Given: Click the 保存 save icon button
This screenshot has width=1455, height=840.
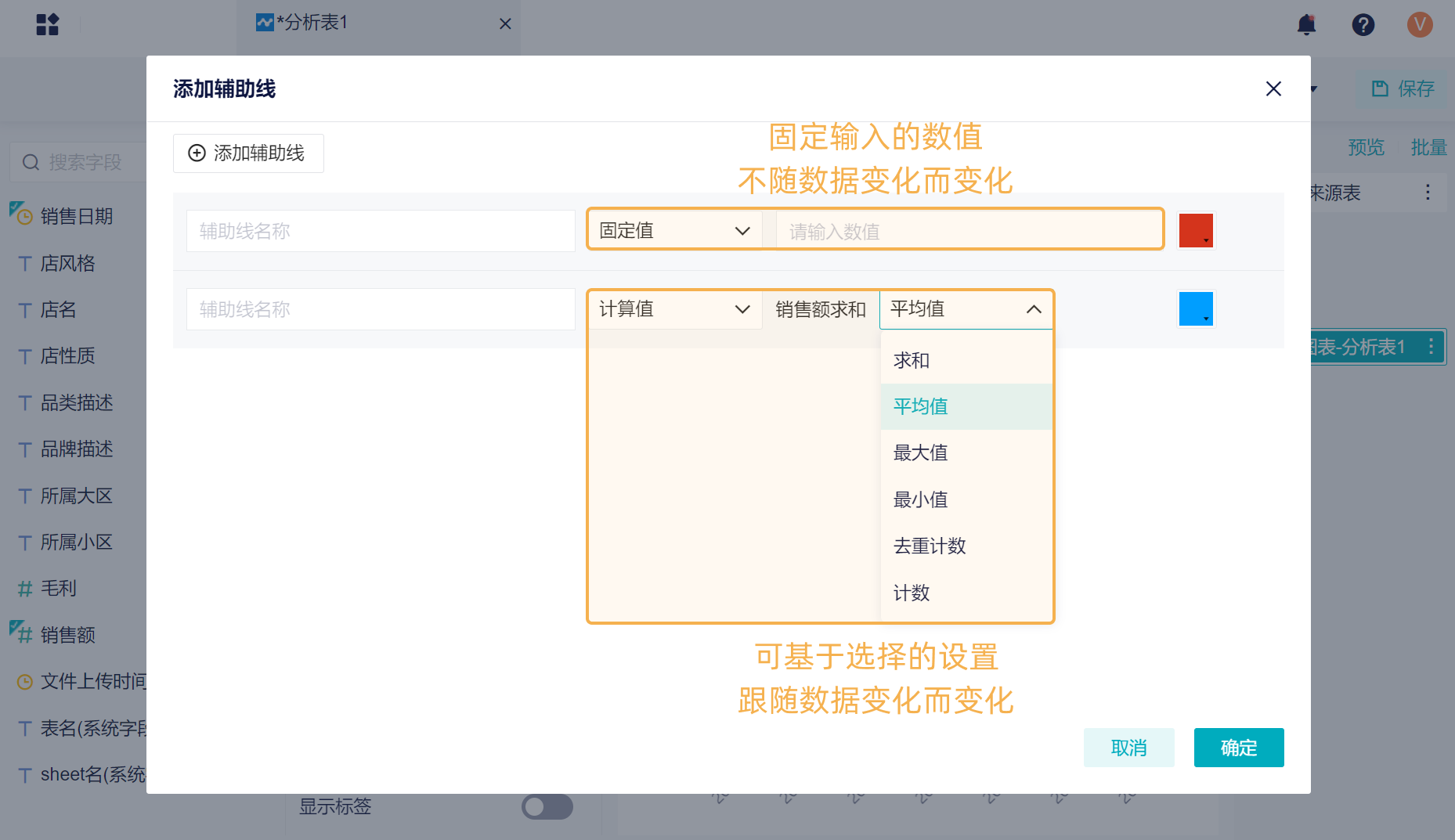Looking at the screenshot, I should click(x=1403, y=88).
